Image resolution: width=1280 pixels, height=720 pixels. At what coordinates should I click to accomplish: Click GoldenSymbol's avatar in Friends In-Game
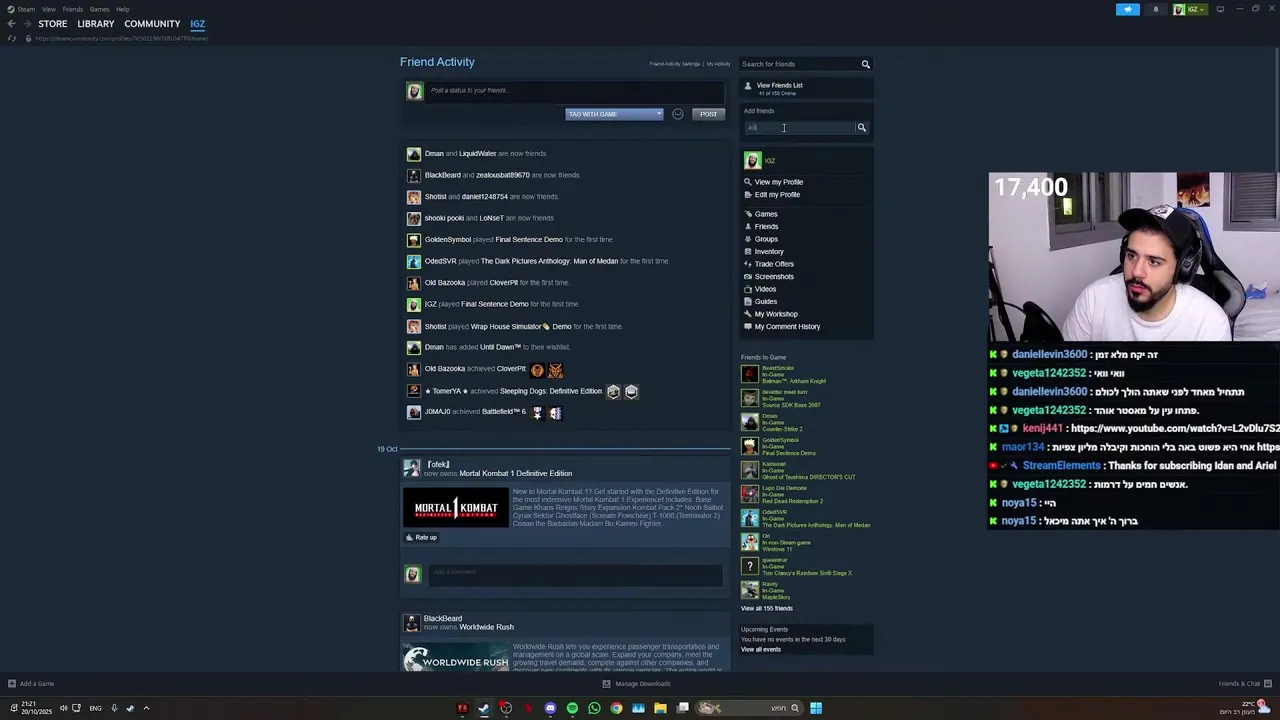[x=749, y=446]
